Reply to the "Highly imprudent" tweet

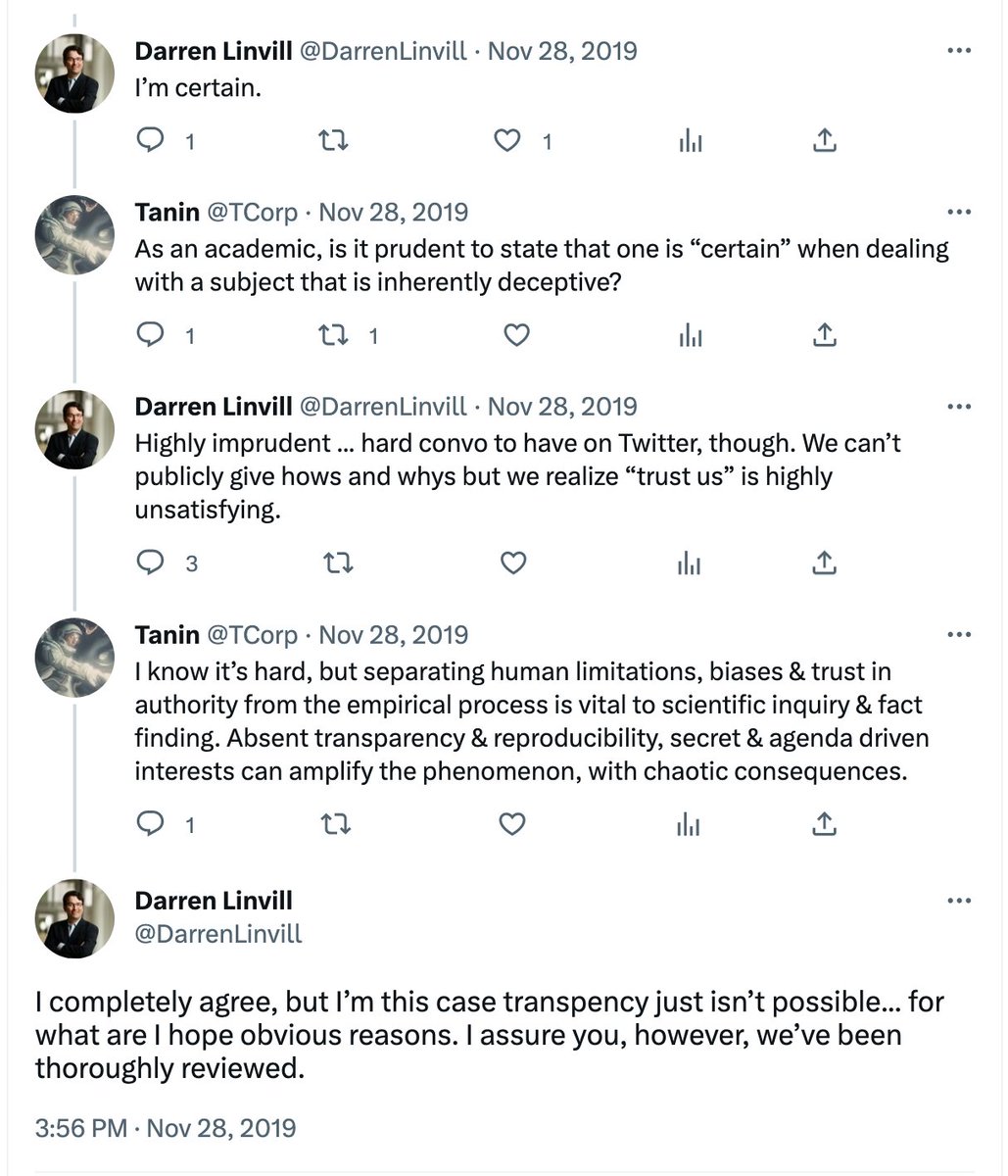(149, 563)
